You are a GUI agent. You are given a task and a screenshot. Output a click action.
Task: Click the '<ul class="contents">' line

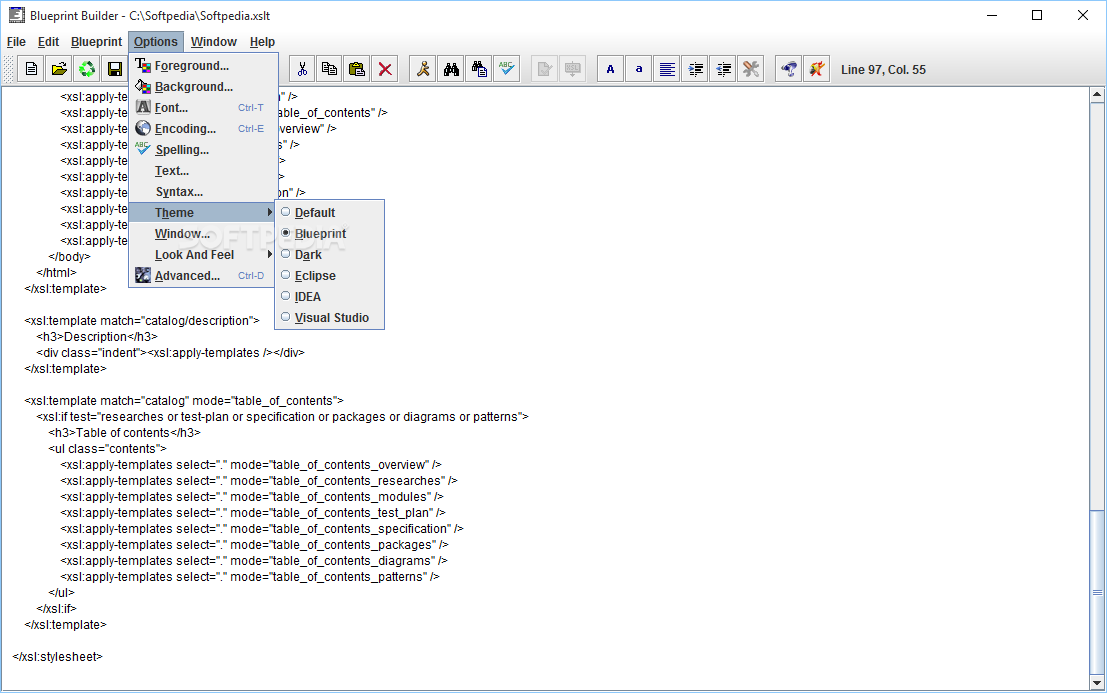click(x=107, y=449)
